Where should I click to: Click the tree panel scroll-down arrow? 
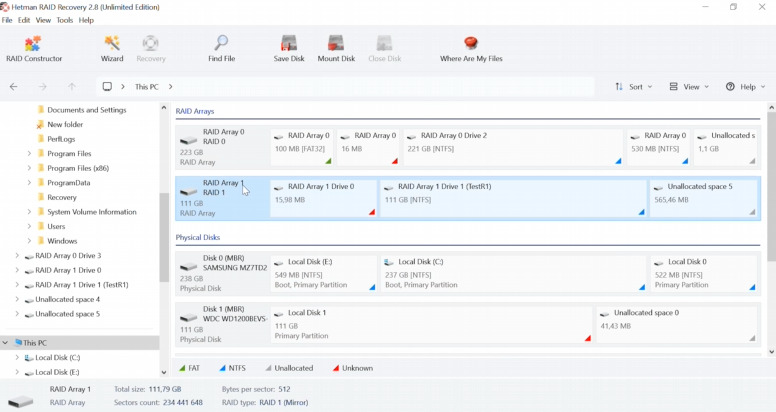164,372
